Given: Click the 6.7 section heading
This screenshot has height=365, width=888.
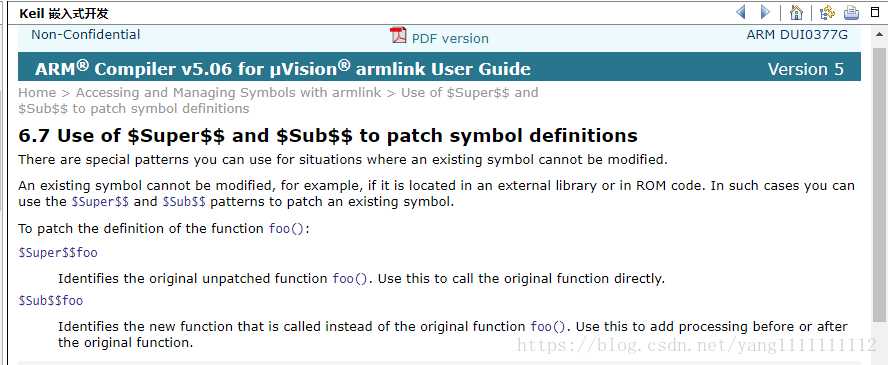Looking at the screenshot, I should [328, 136].
